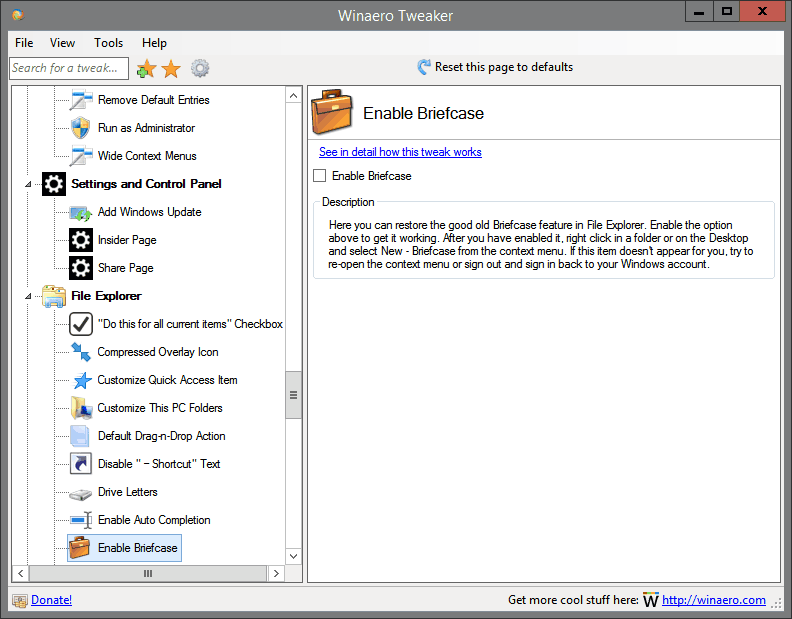Click the Winaero W logo icon
This screenshot has height=619, width=792.
[651, 599]
